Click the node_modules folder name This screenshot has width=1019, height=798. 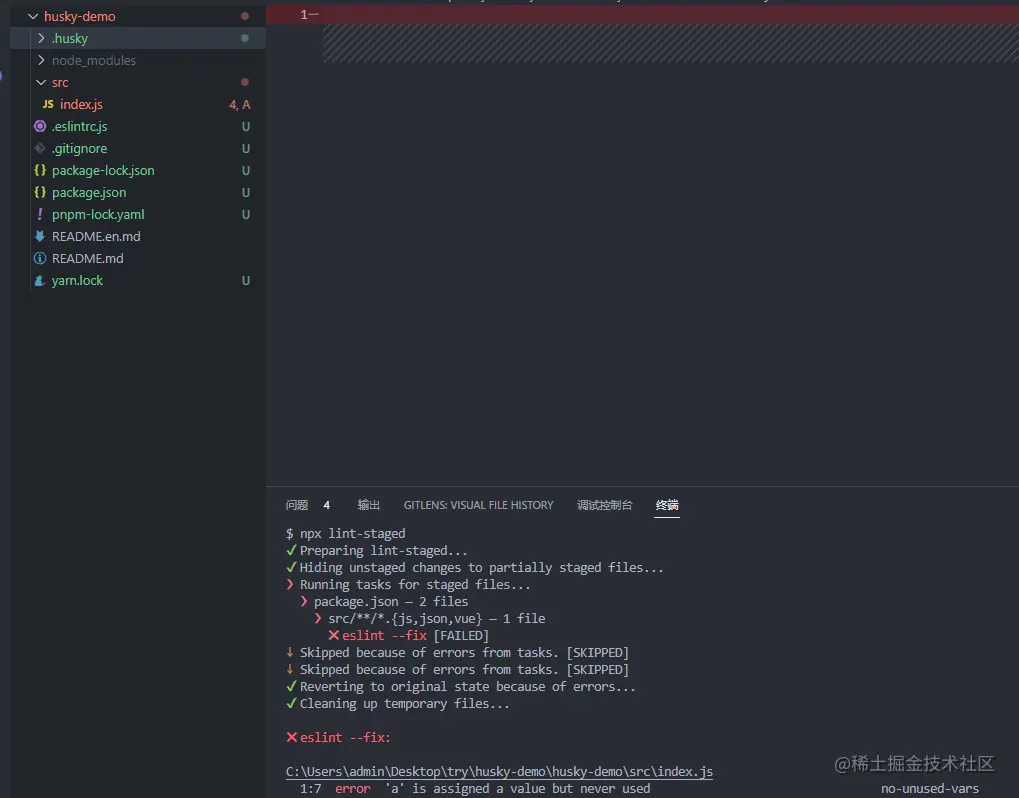pyautogui.click(x=94, y=60)
